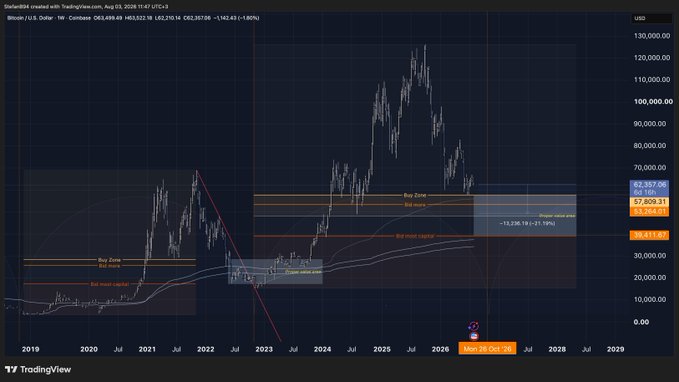679x382 pixels.
Task: Click 'Buy Zone' label on the 2019-2021 line
Action: [x=109, y=260]
